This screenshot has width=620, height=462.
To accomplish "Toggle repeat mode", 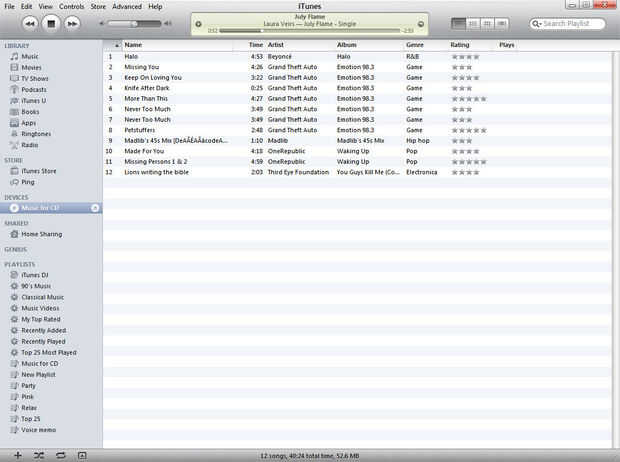I will (x=60, y=455).
